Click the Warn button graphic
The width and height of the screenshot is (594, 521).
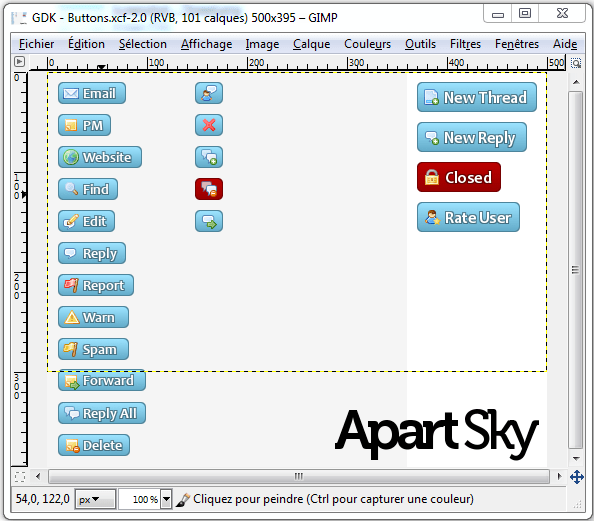click(93, 317)
